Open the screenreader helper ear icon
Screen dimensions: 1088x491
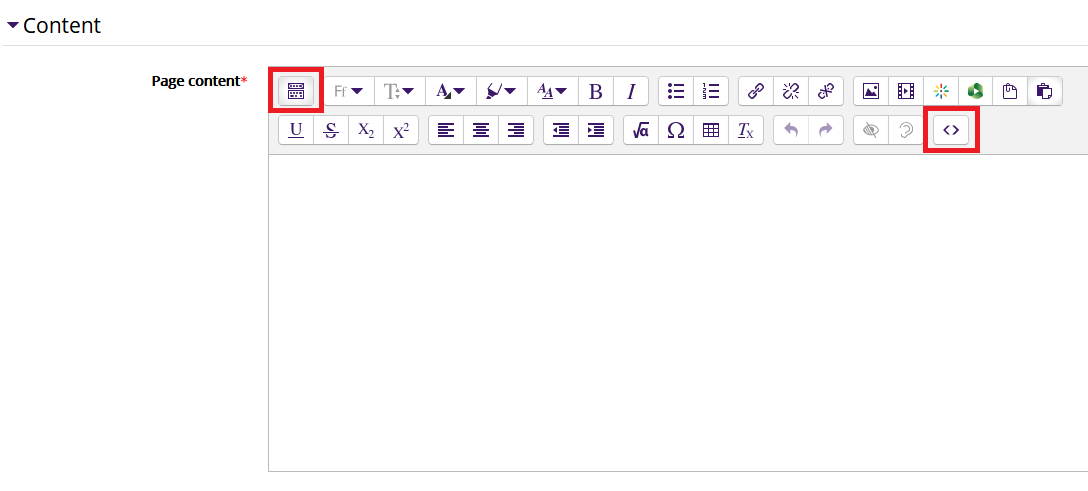tap(906, 130)
